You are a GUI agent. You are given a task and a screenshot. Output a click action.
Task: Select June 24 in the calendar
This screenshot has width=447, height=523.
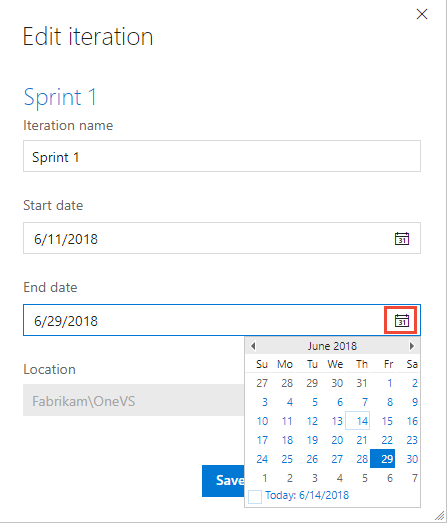(x=262, y=459)
